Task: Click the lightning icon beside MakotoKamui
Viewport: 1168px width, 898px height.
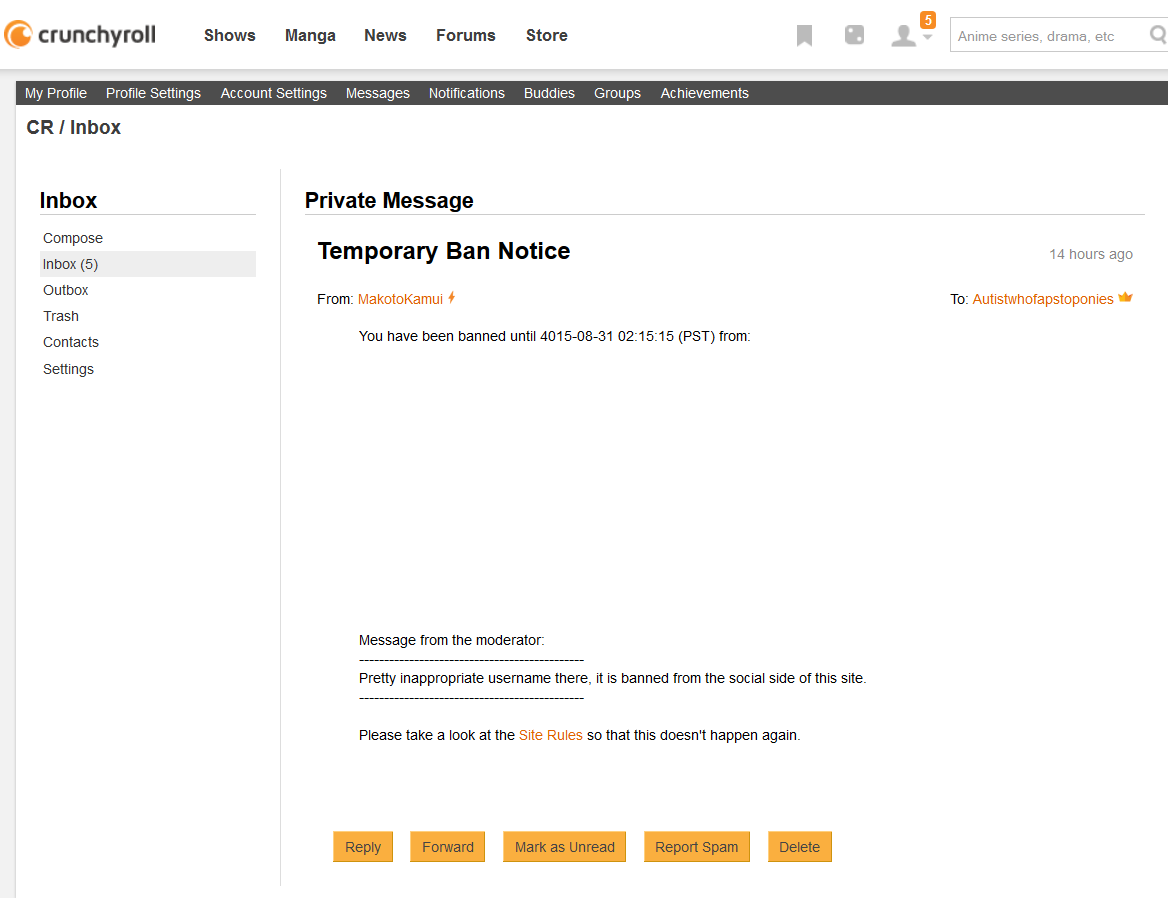Action: click(x=452, y=298)
